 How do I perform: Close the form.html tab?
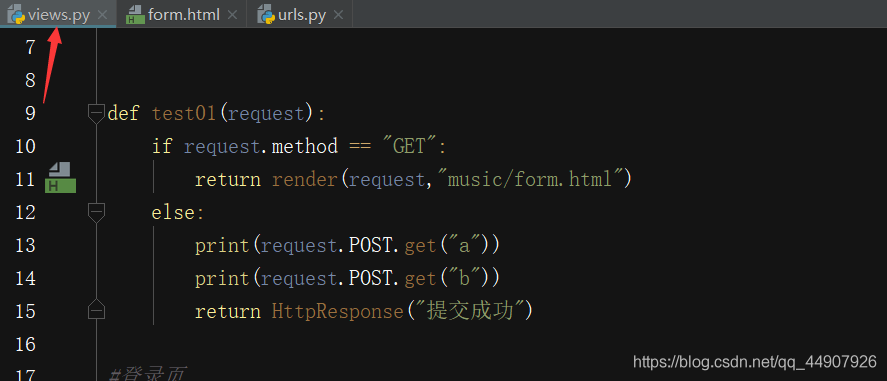232,15
